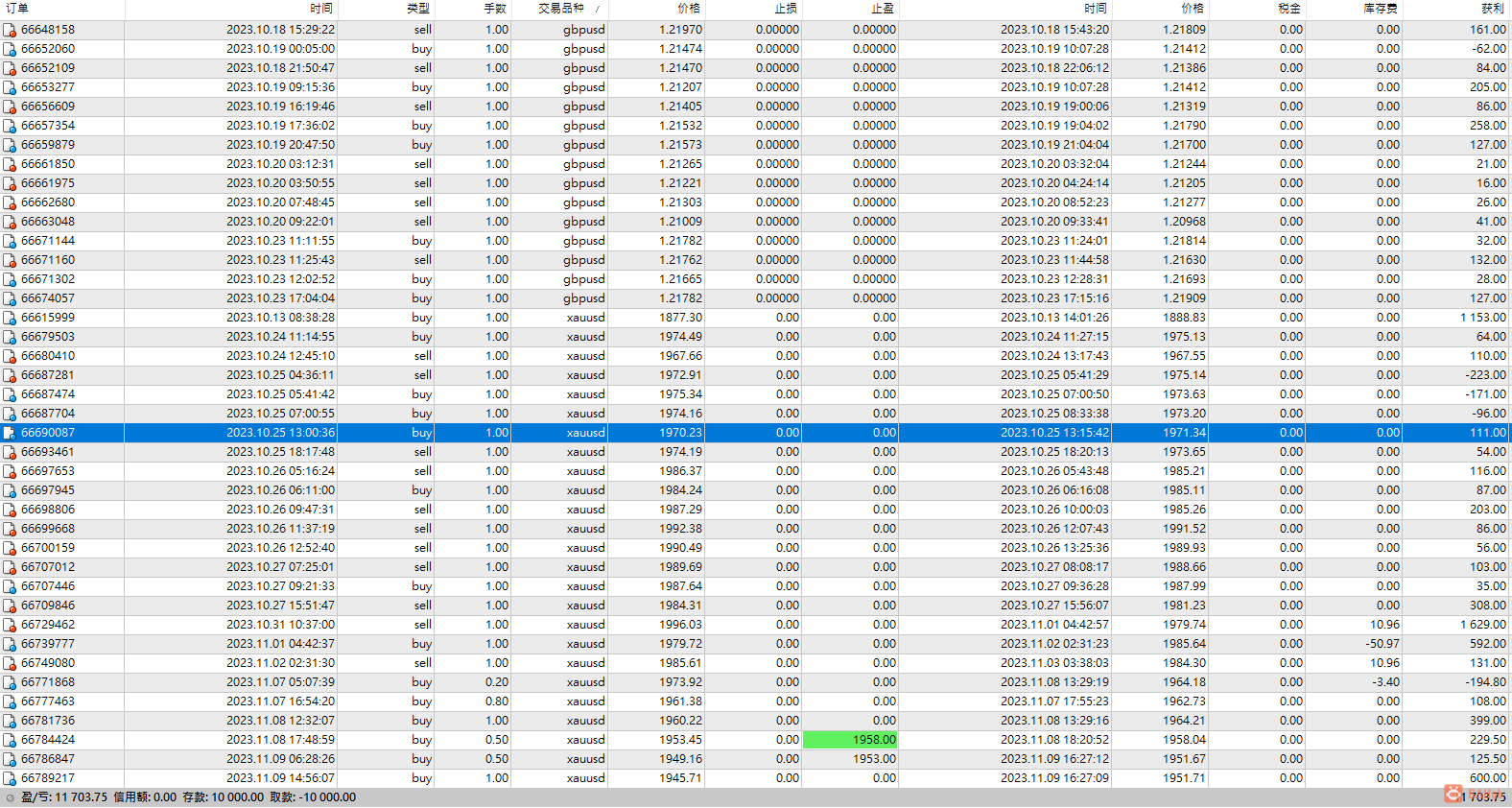Click the summary icon before 盈/亏 in status row
Viewport: 1512px width, 808px height.
pyautogui.click(x=10, y=797)
